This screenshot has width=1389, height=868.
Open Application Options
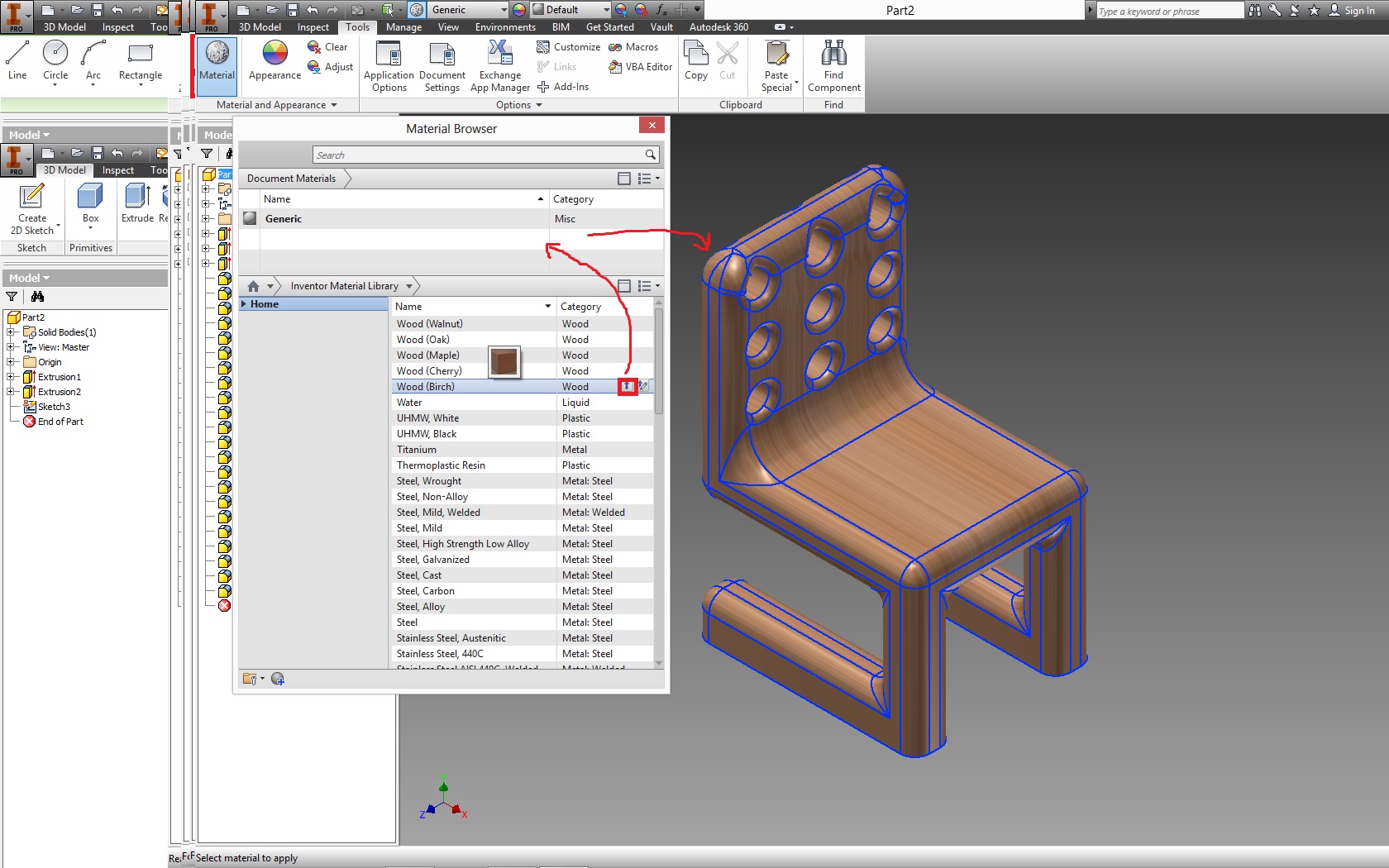tap(389, 66)
